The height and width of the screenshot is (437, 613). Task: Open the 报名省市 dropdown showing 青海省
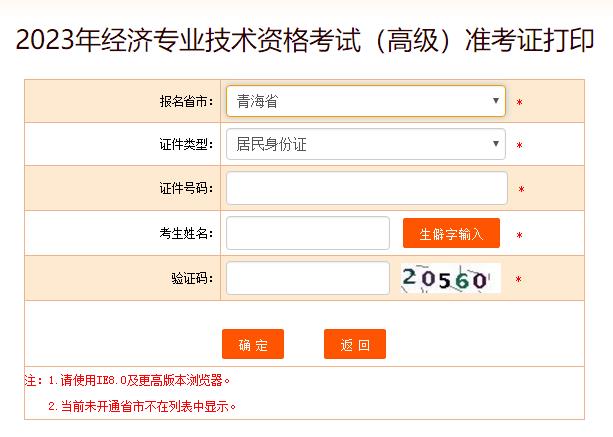pos(366,101)
